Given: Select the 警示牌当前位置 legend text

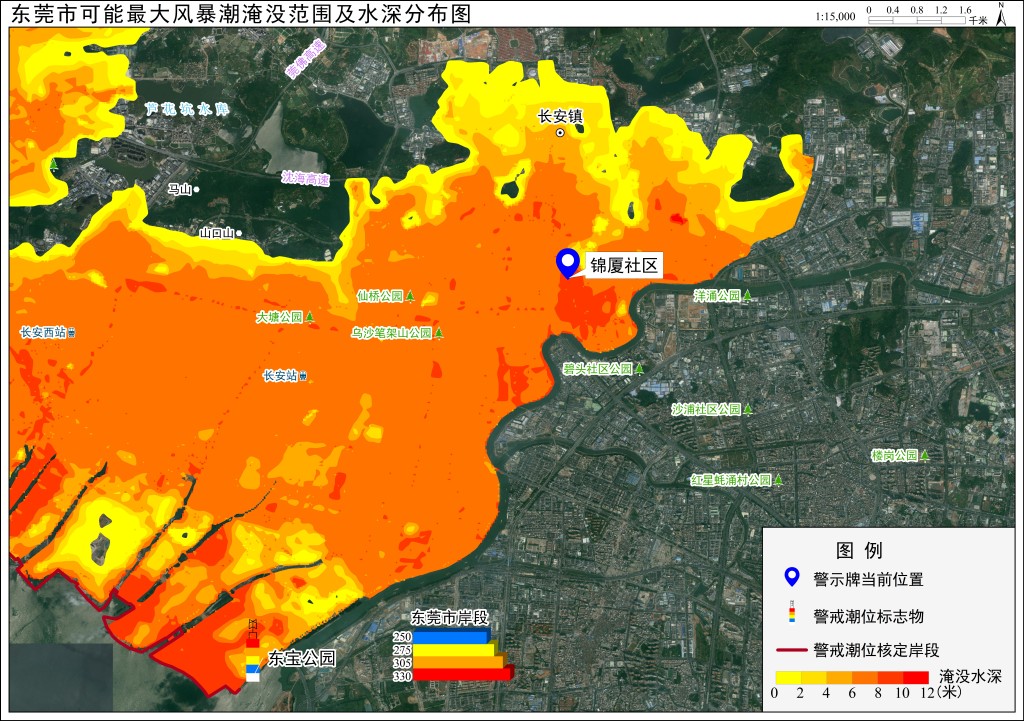Looking at the screenshot, I should click(x=868, y=579).
